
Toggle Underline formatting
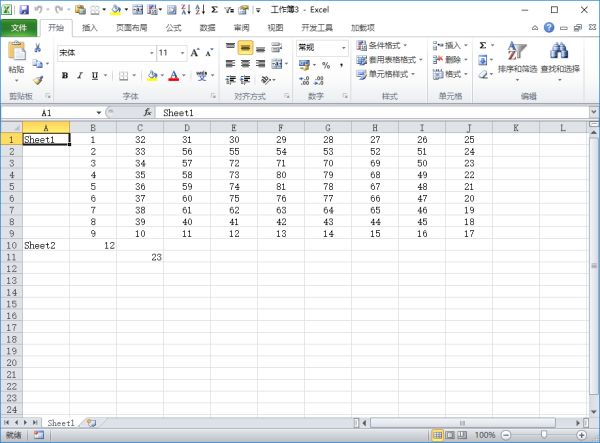pos(95,75)
